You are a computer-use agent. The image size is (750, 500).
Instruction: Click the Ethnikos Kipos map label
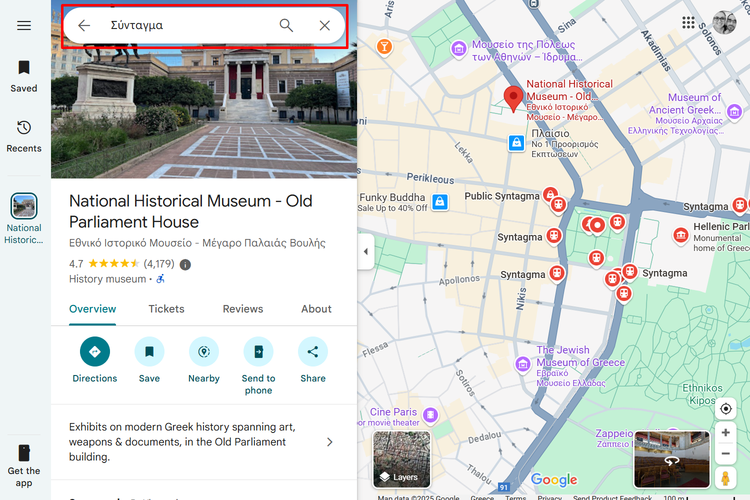click(x=702, y=394)
